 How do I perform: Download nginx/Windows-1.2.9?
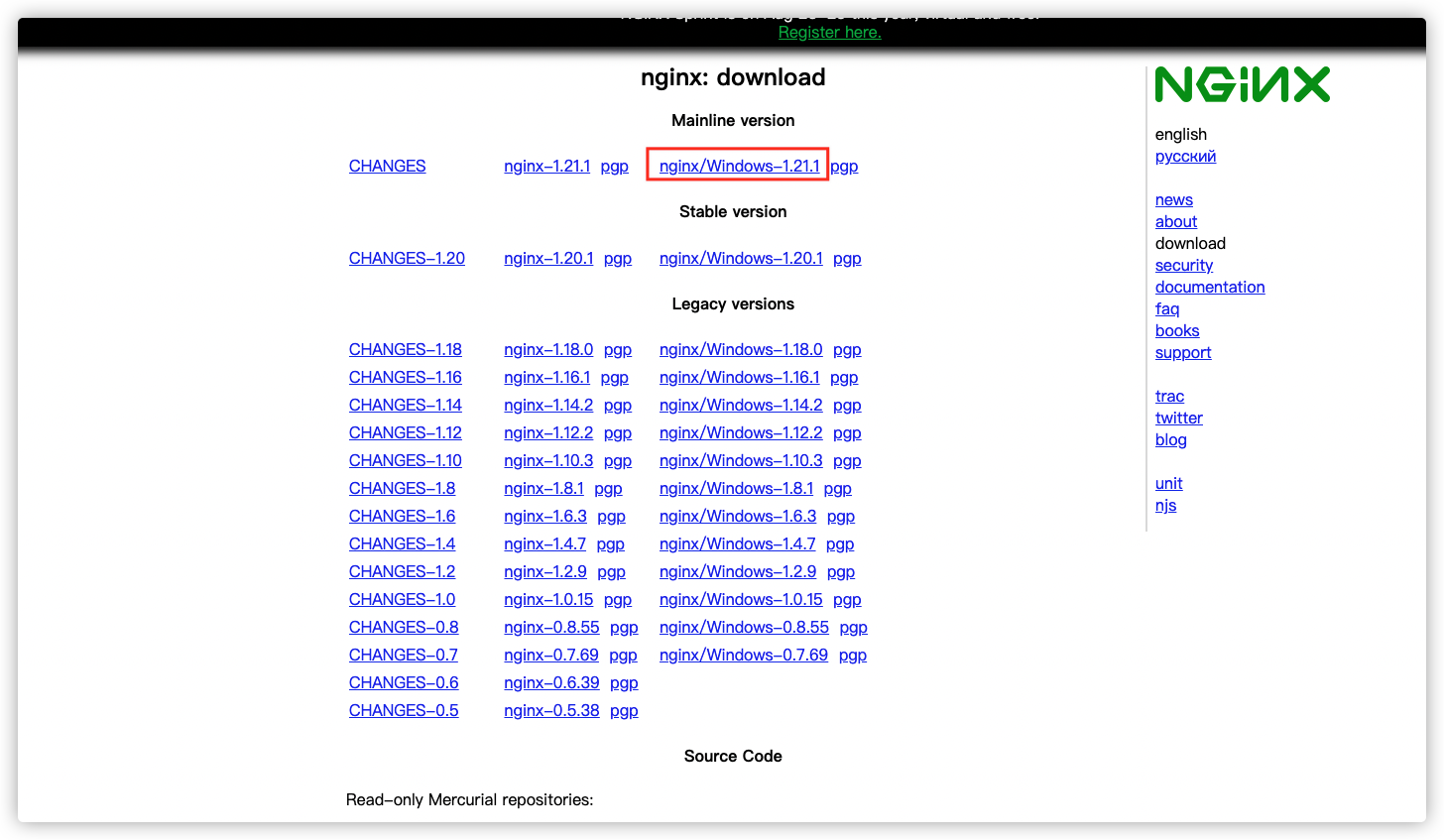pyautogui.click(x=738, y=572)
